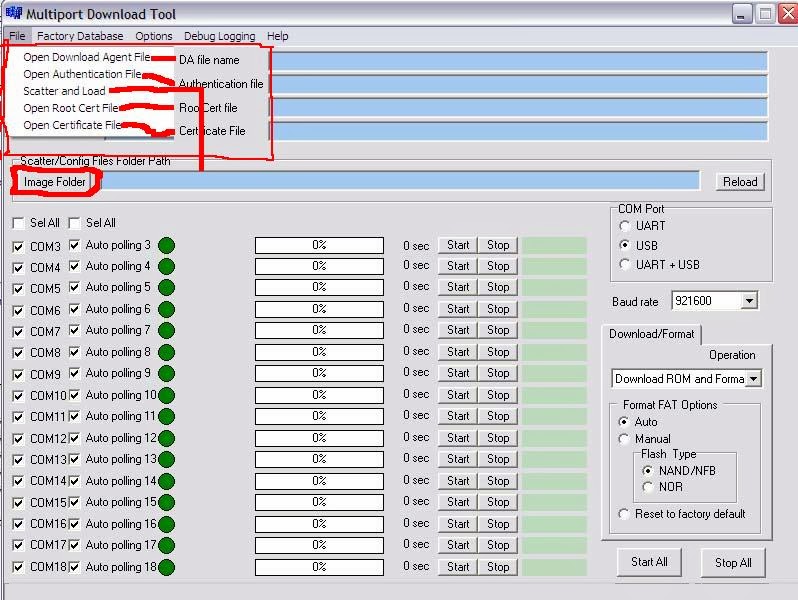The width and height of the screenshot is (798, 600).
Task: Select the UART COM port option
Action: click(625, 226)
